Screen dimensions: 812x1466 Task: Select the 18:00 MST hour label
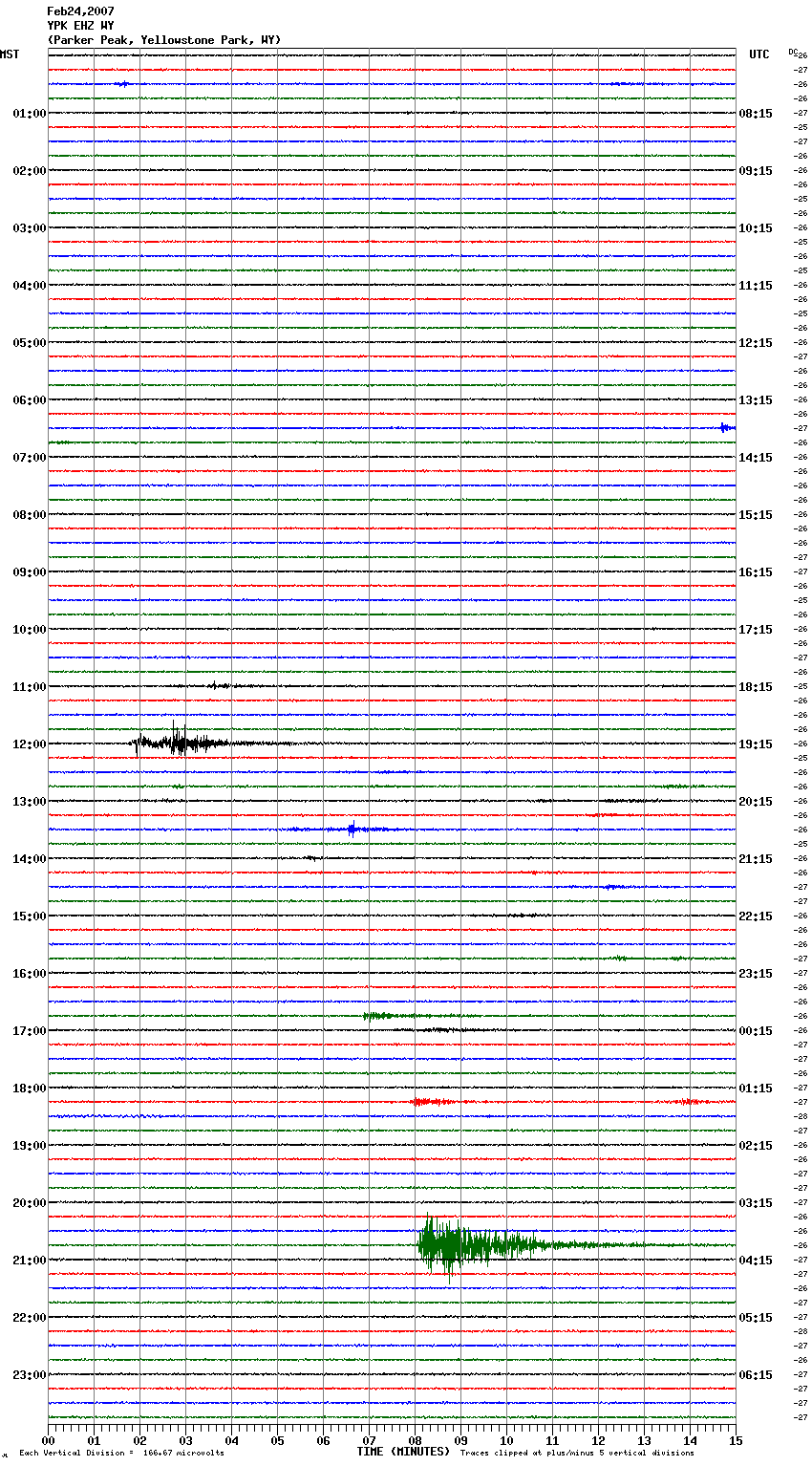point(30,1089)
